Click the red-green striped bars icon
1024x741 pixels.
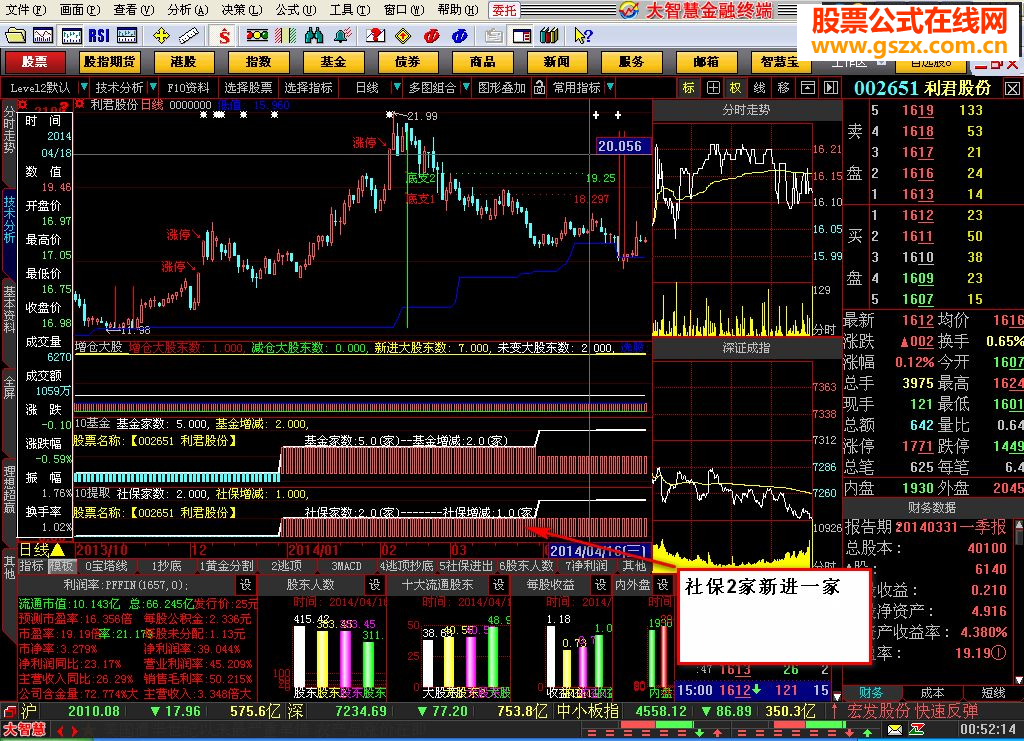[285, 35]
